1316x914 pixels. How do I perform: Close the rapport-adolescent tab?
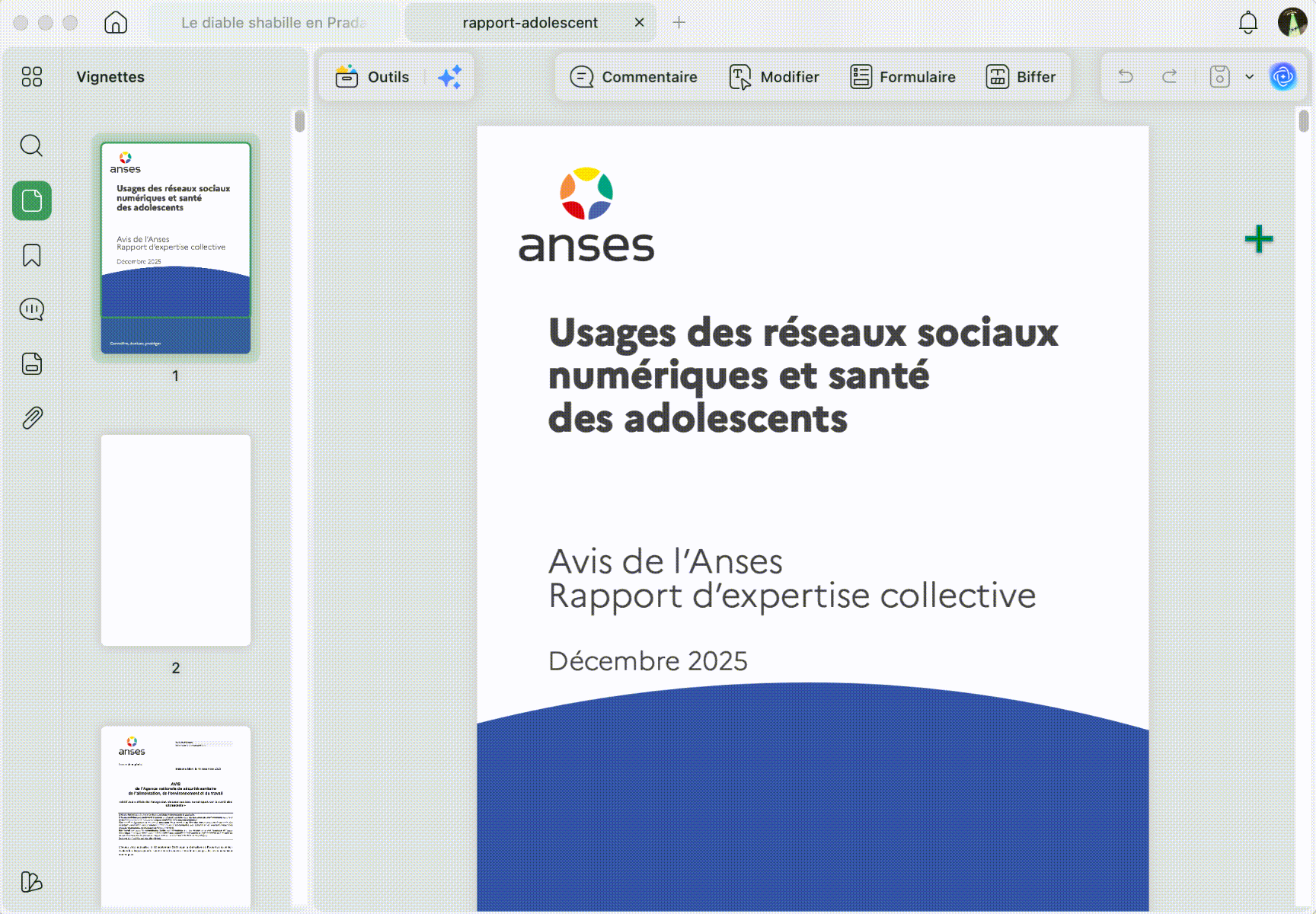pos(640,23)
